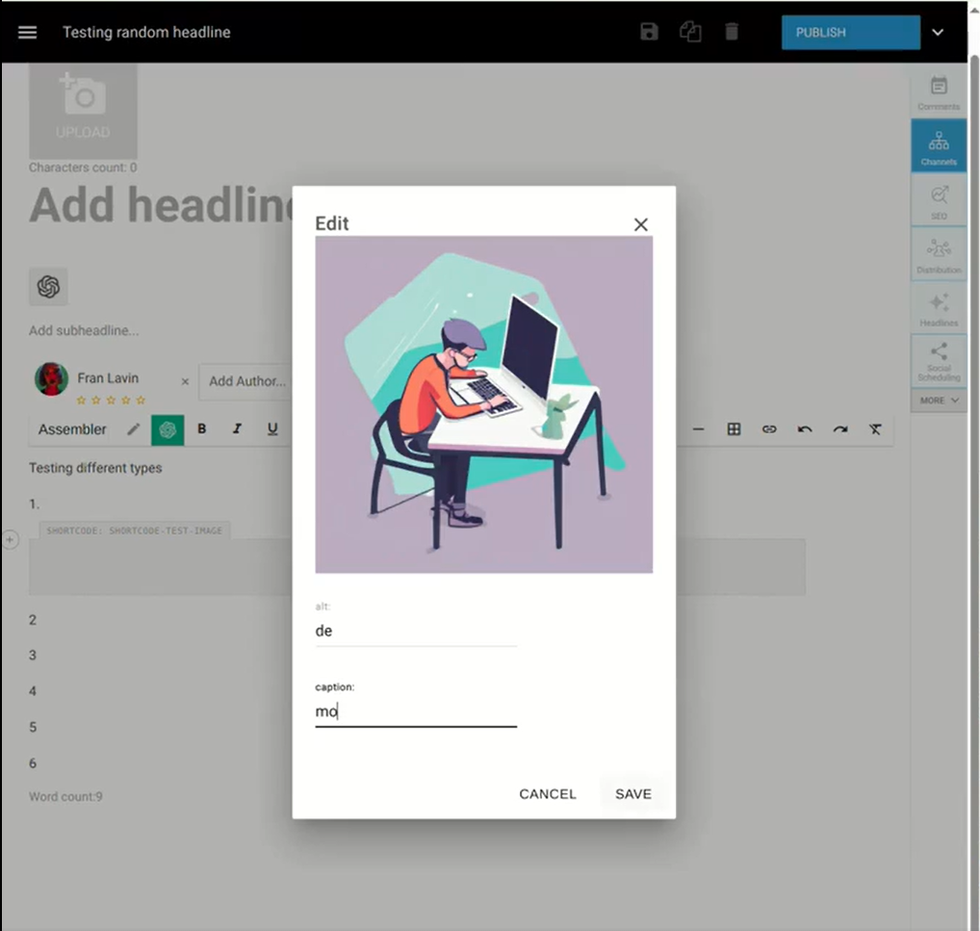This screenshot has height=931, width=980.
Task: Click the undo arrow icon
Action: (x=805, y=429)
